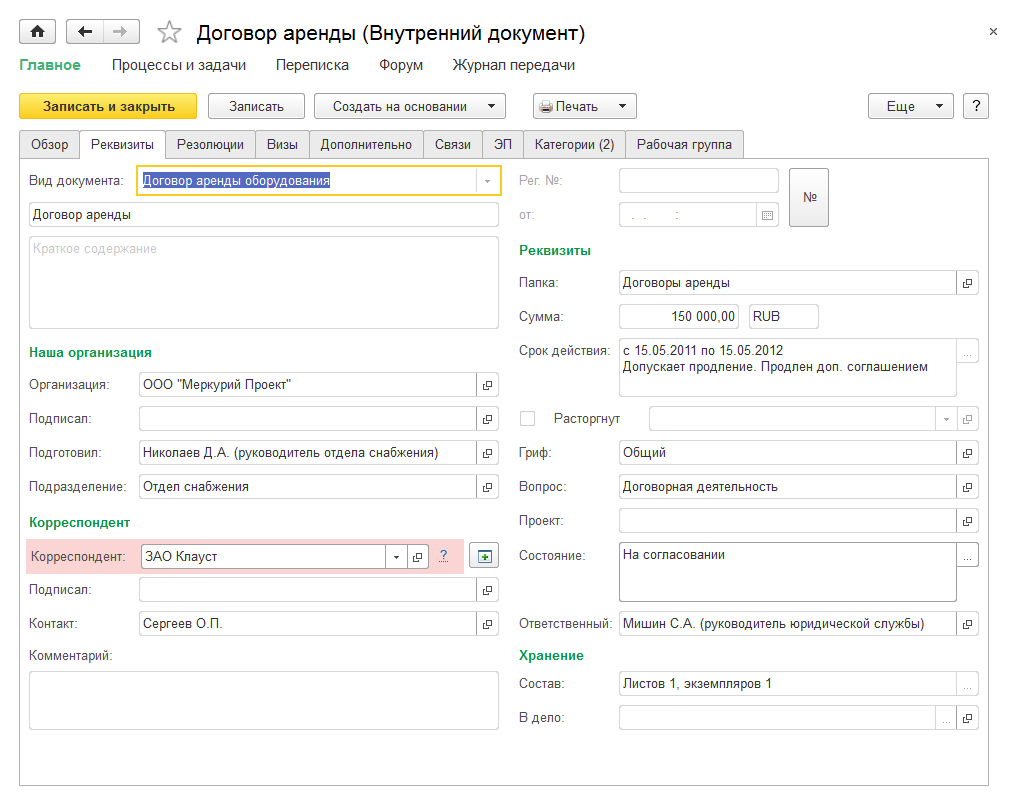
Task: Click the back navigation arrow
Action: pos(85,32)
